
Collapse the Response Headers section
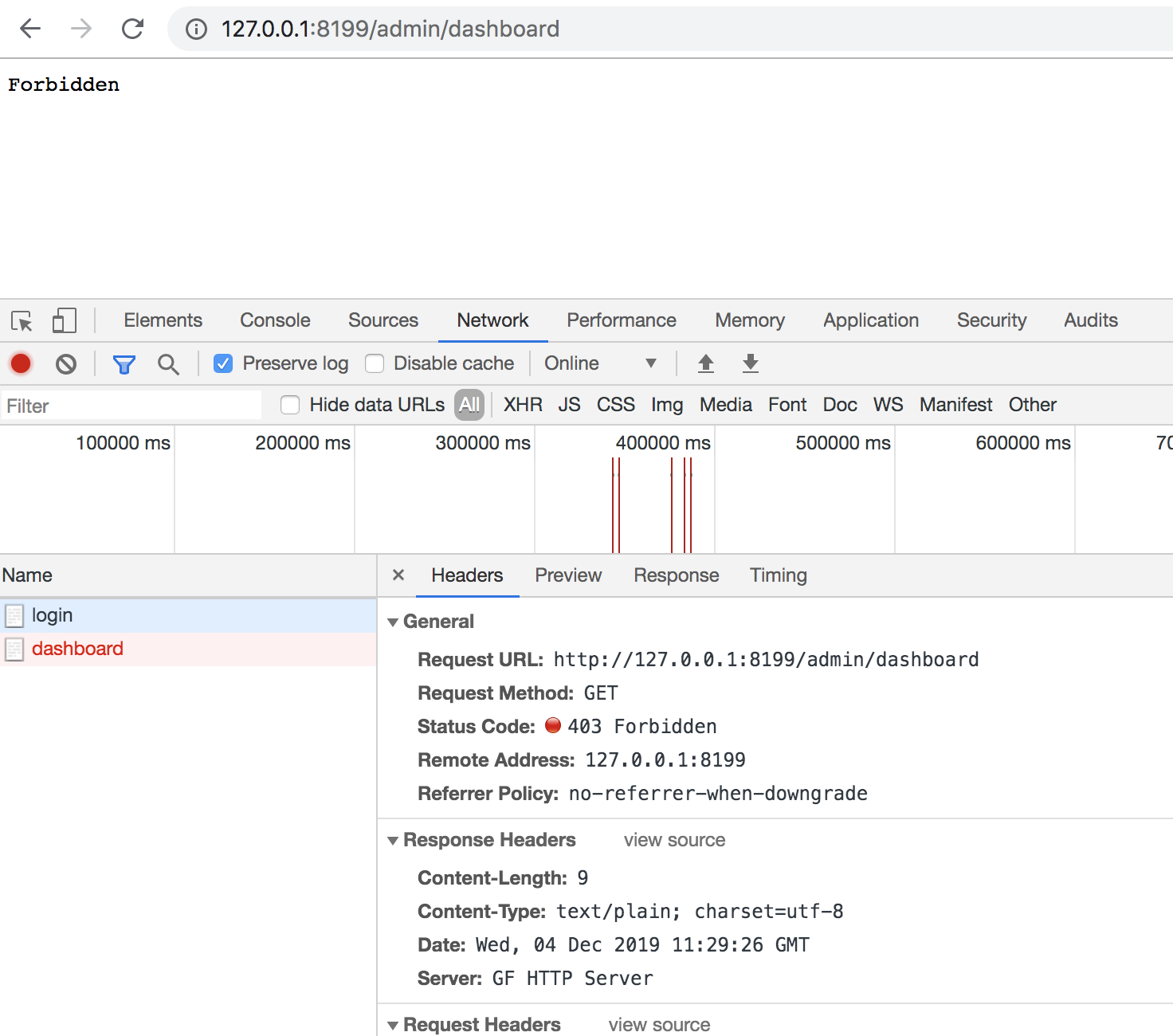(x=393, y=841)
